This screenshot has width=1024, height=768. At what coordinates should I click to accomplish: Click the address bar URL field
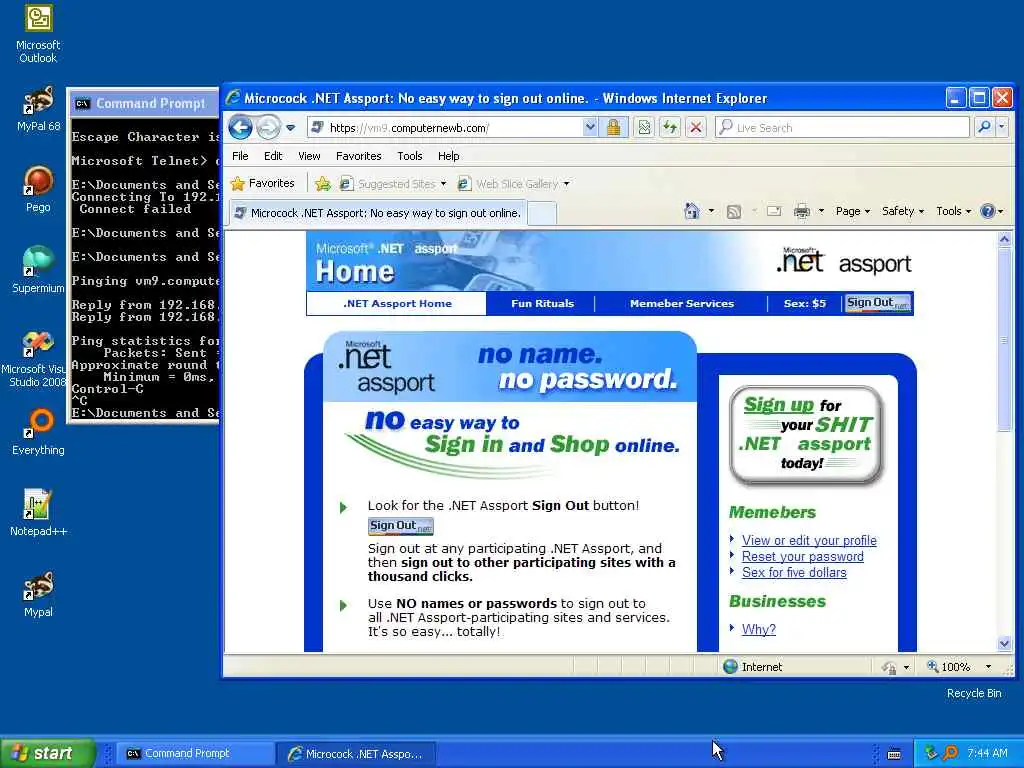445,128
